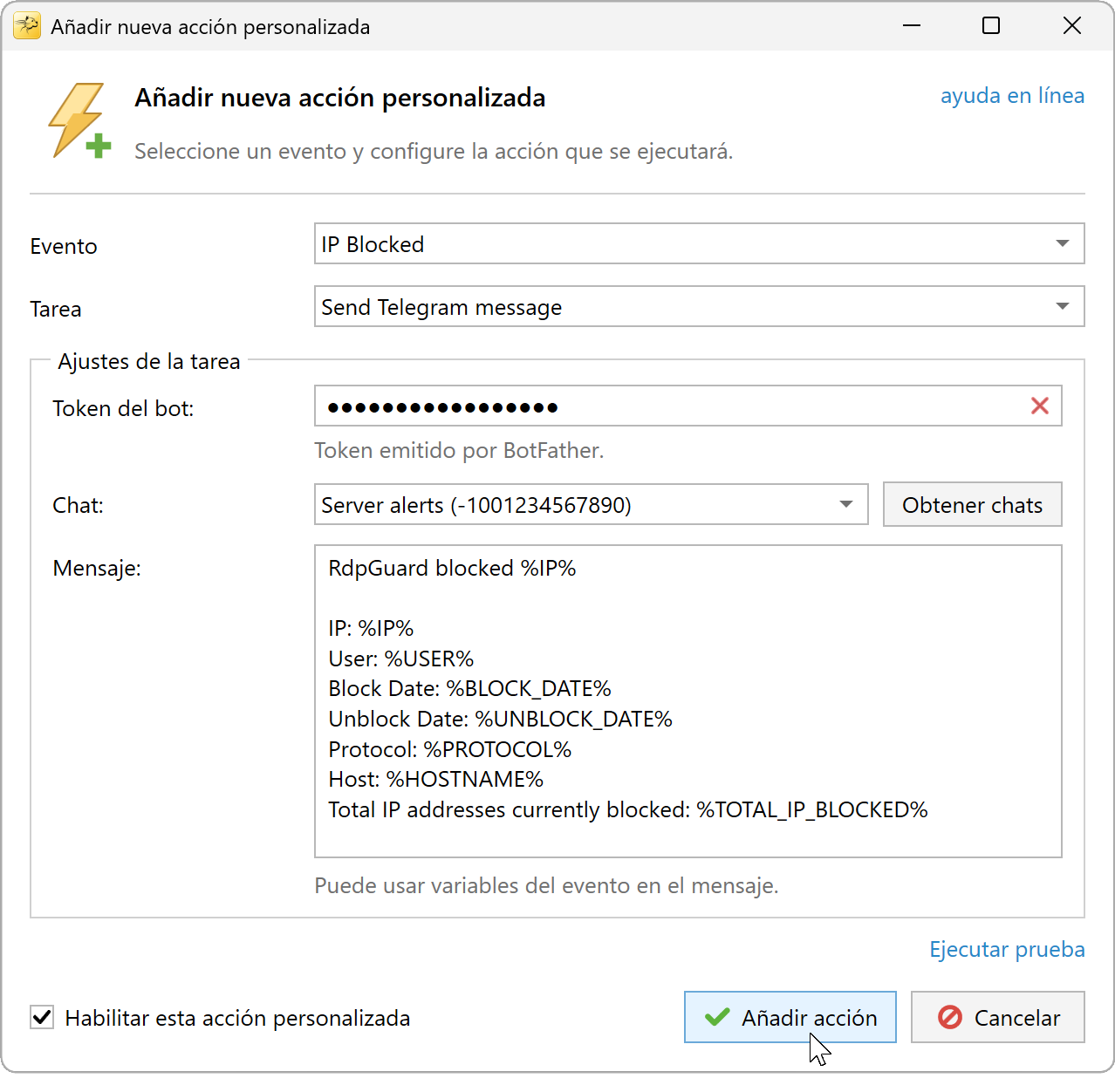Click the 'Evento' field label
The image size is (1115, 1092).
(64, 246)
